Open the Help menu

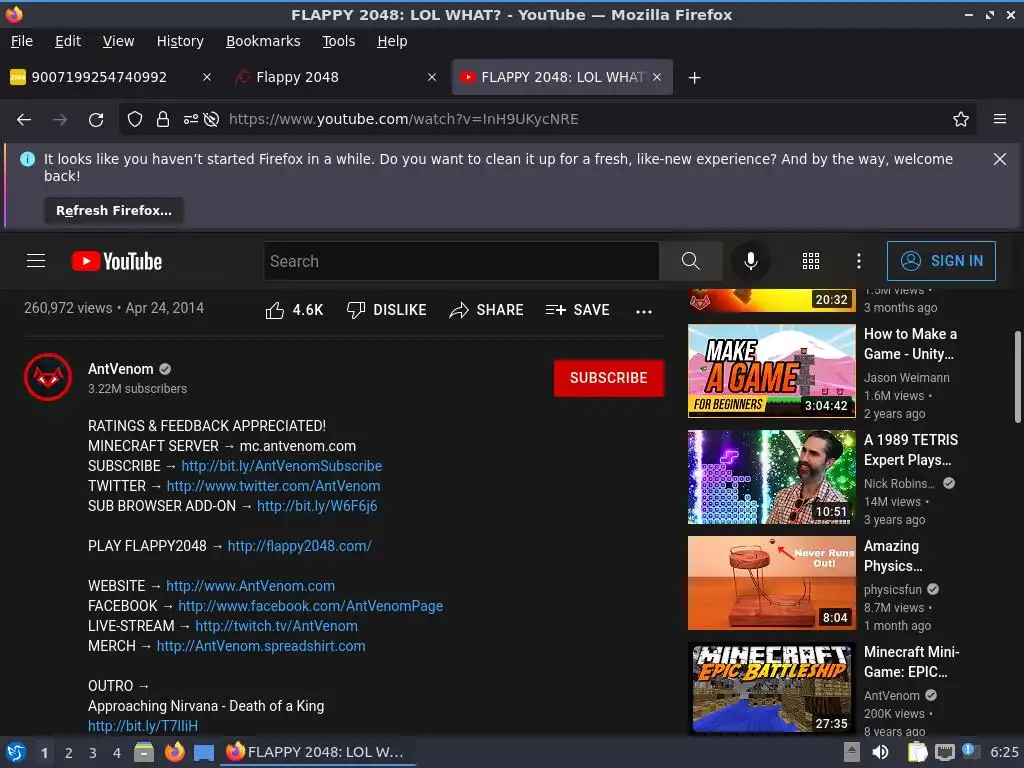392,41
